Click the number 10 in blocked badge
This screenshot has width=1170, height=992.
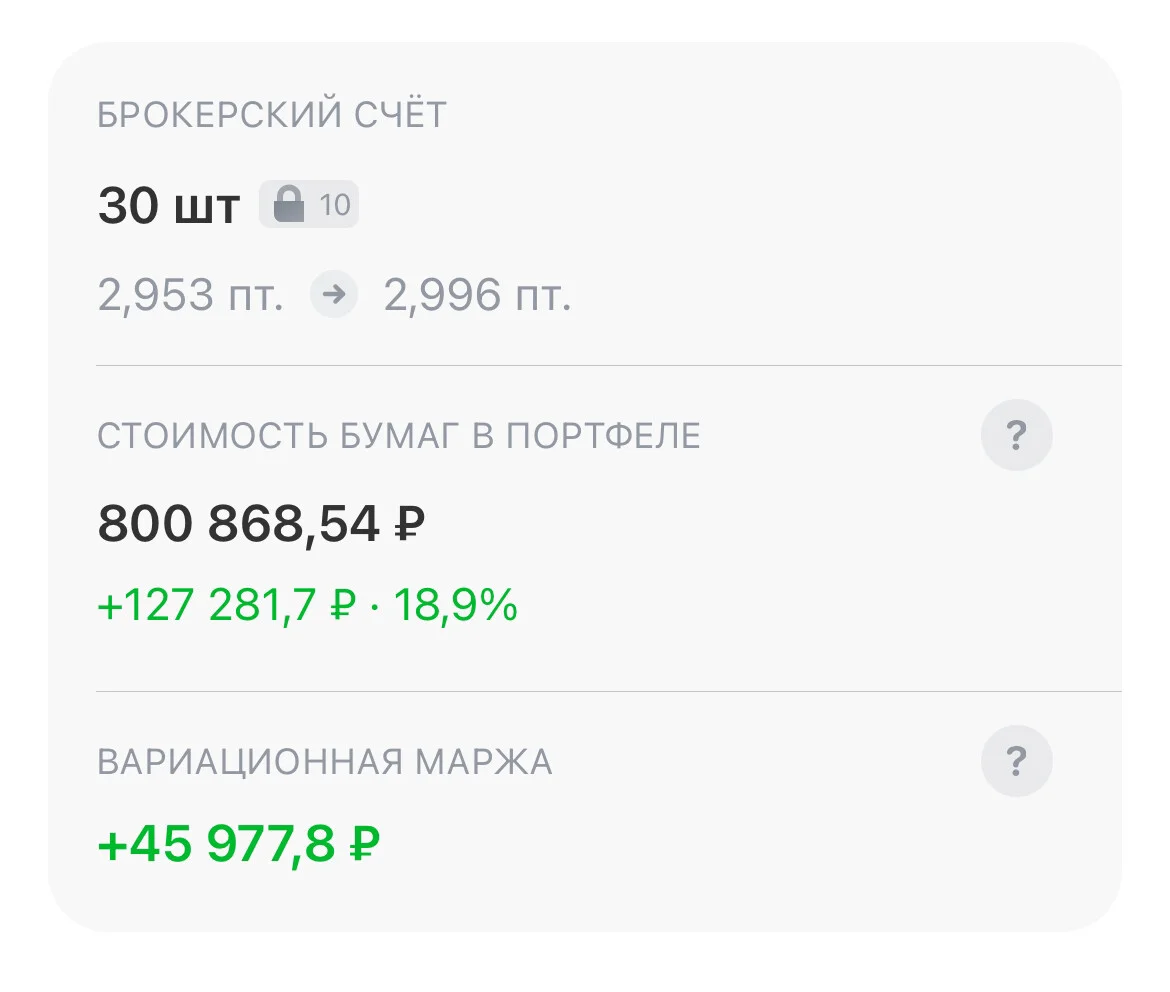coord(335,205)
